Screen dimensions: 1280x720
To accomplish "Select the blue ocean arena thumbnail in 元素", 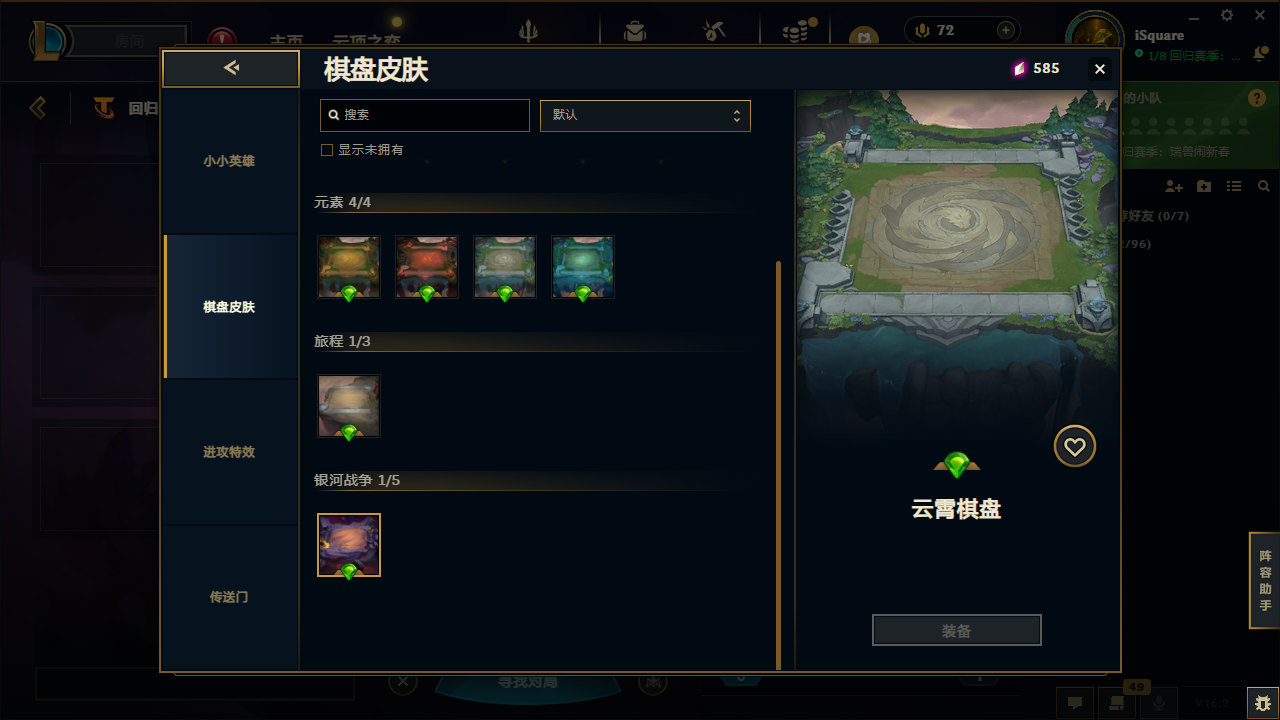I will (x=583, y=267).
